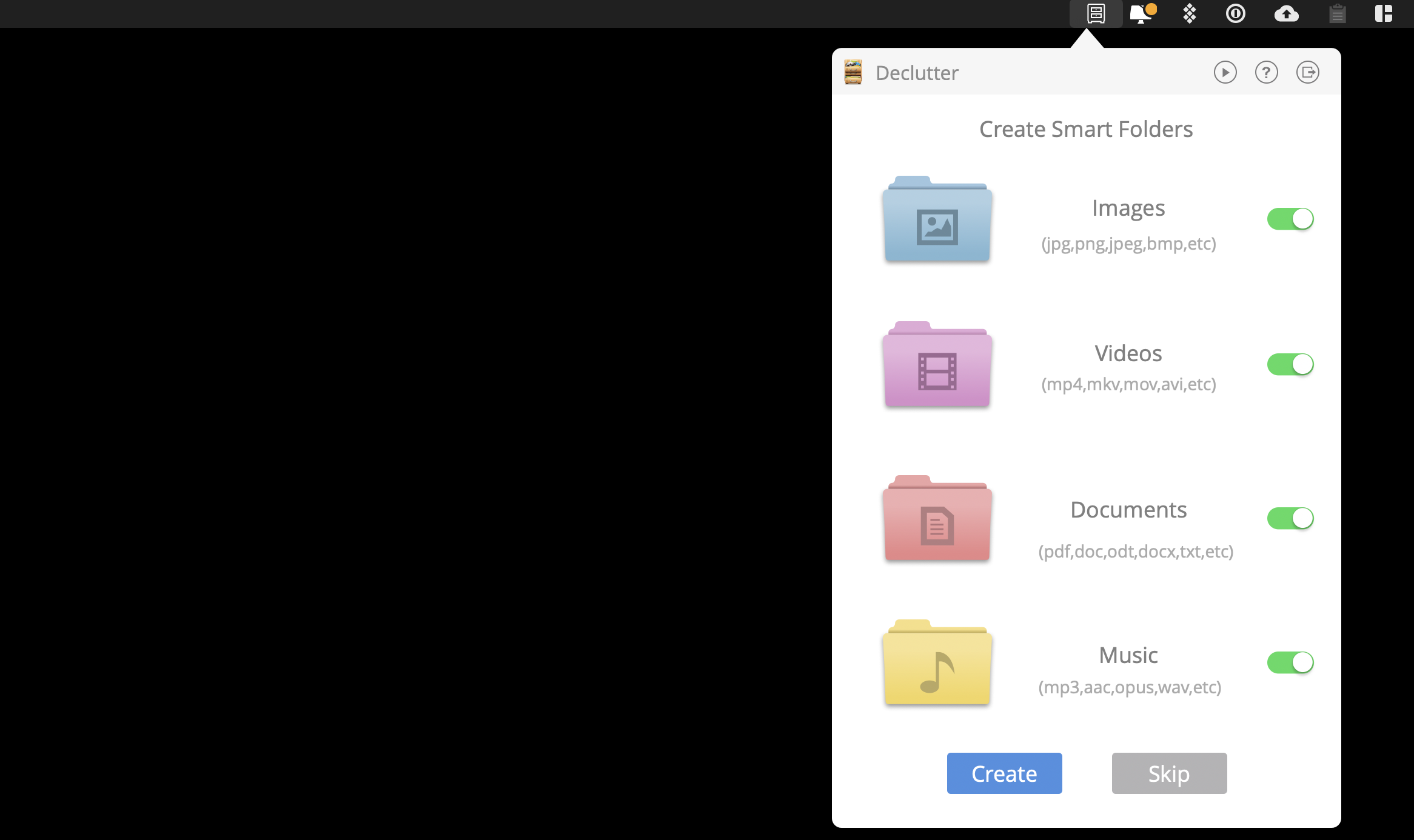The image size is (1414, 840).
Task: Select the yellow Music folder icon
Action: [x=937, y=662]
